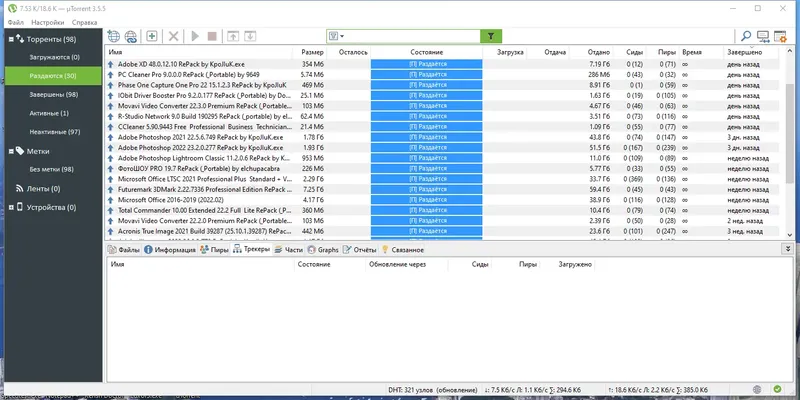The height and width of the screenshot is (400, 800).
Task: Click the create new torrent plus icon
Action: 152,36
